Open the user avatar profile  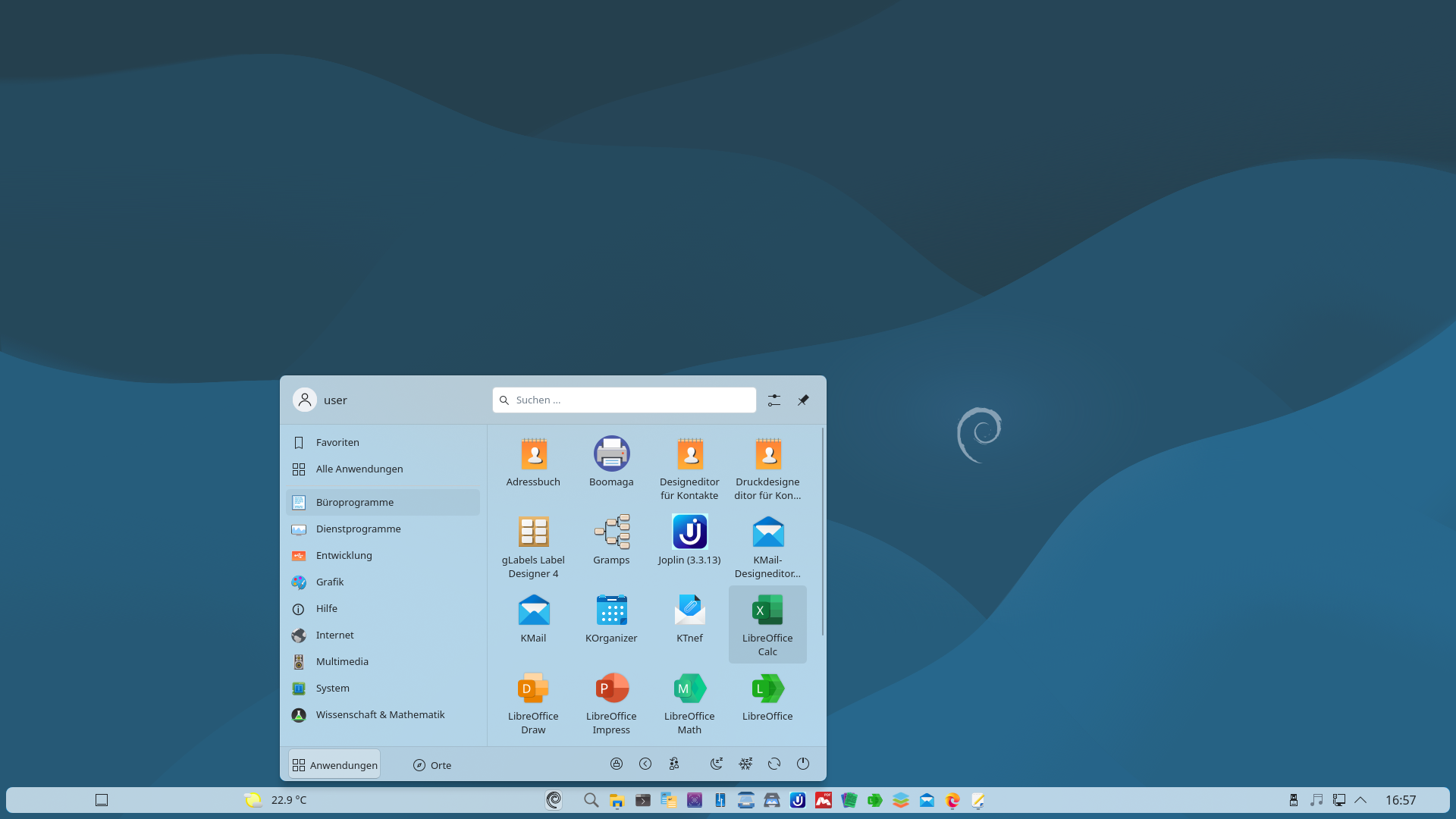click(x=305, y=400)
